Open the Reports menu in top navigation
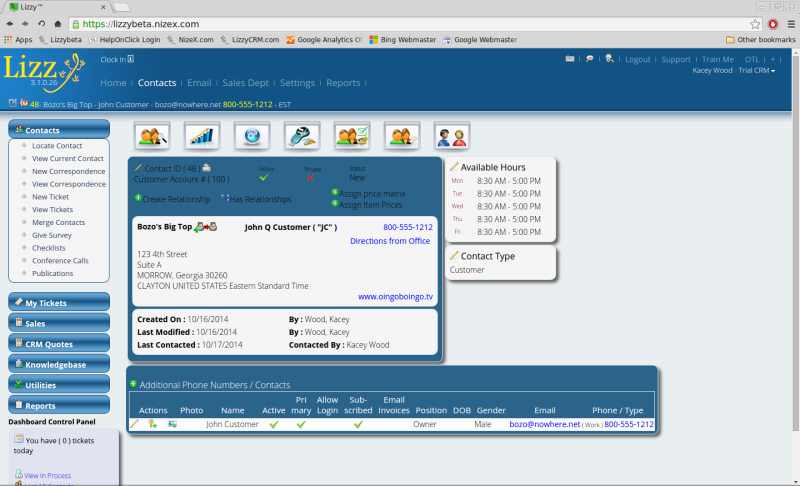This screenshot has height=486, width=800. point(343,83)
